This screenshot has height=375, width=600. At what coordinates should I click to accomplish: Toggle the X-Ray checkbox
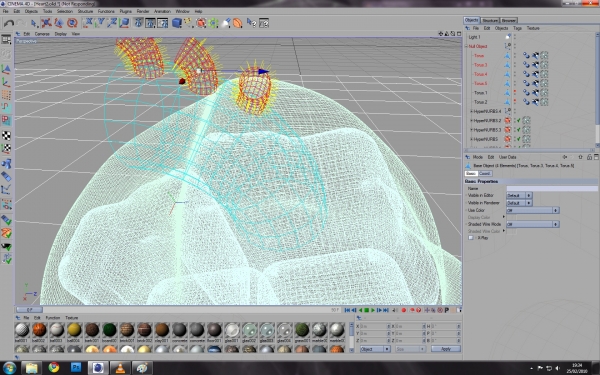(x=471, y=238)
